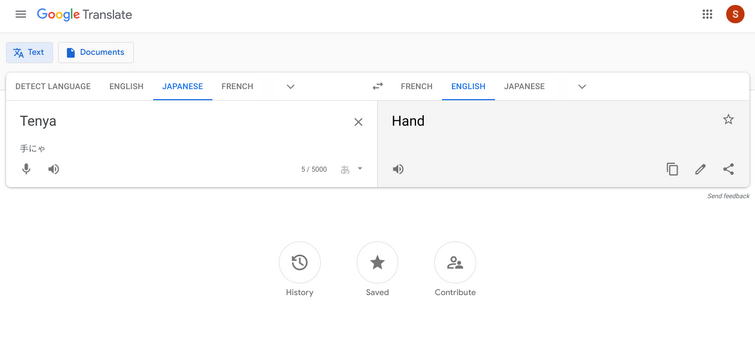Viewport: 755px width, 361px height.
Task: Click the Google Translate logo
Action: click(x=84, y=14)
